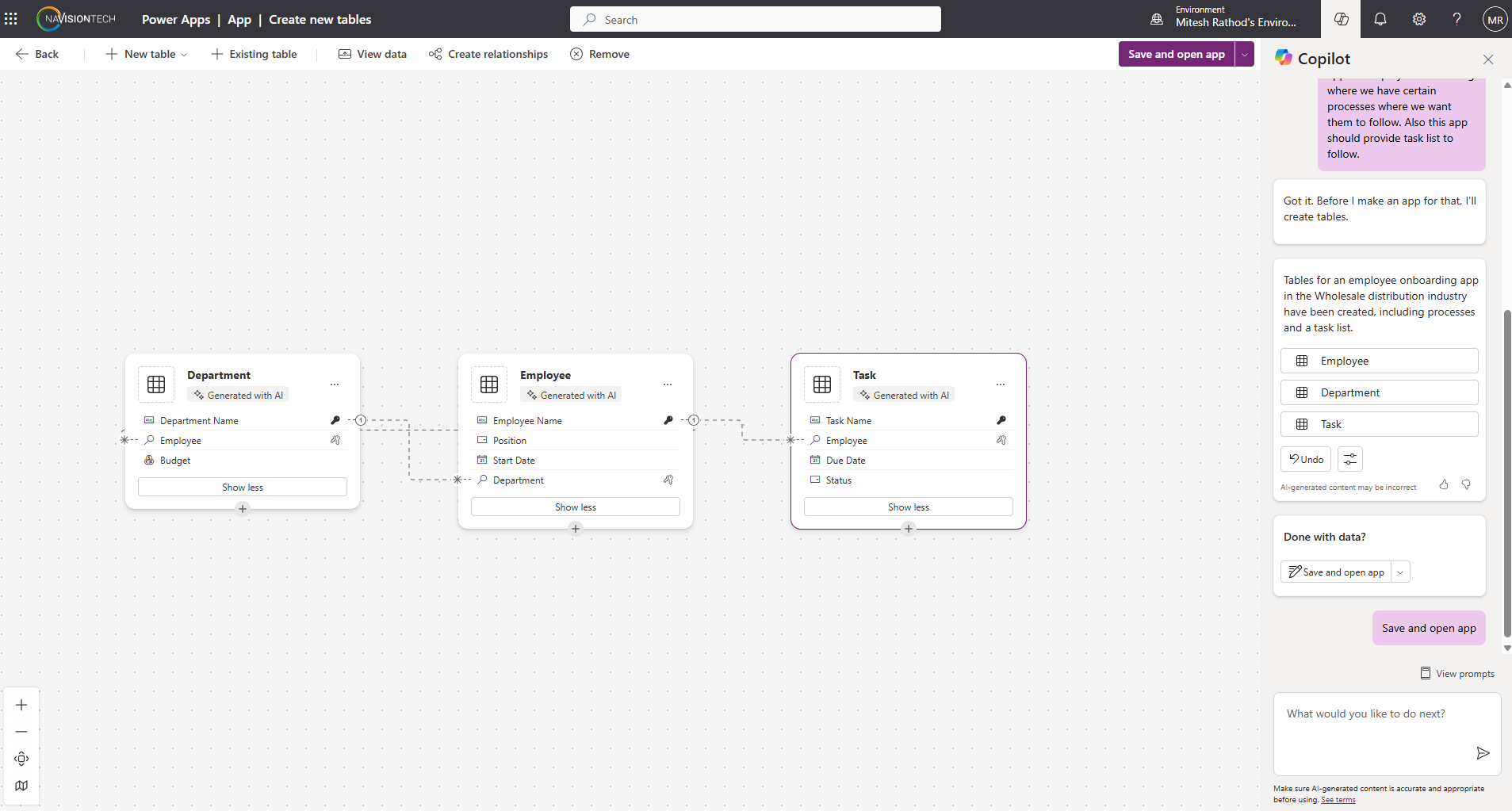
Task: Click the Undo button in Copilot
Action: (1305, 459)
